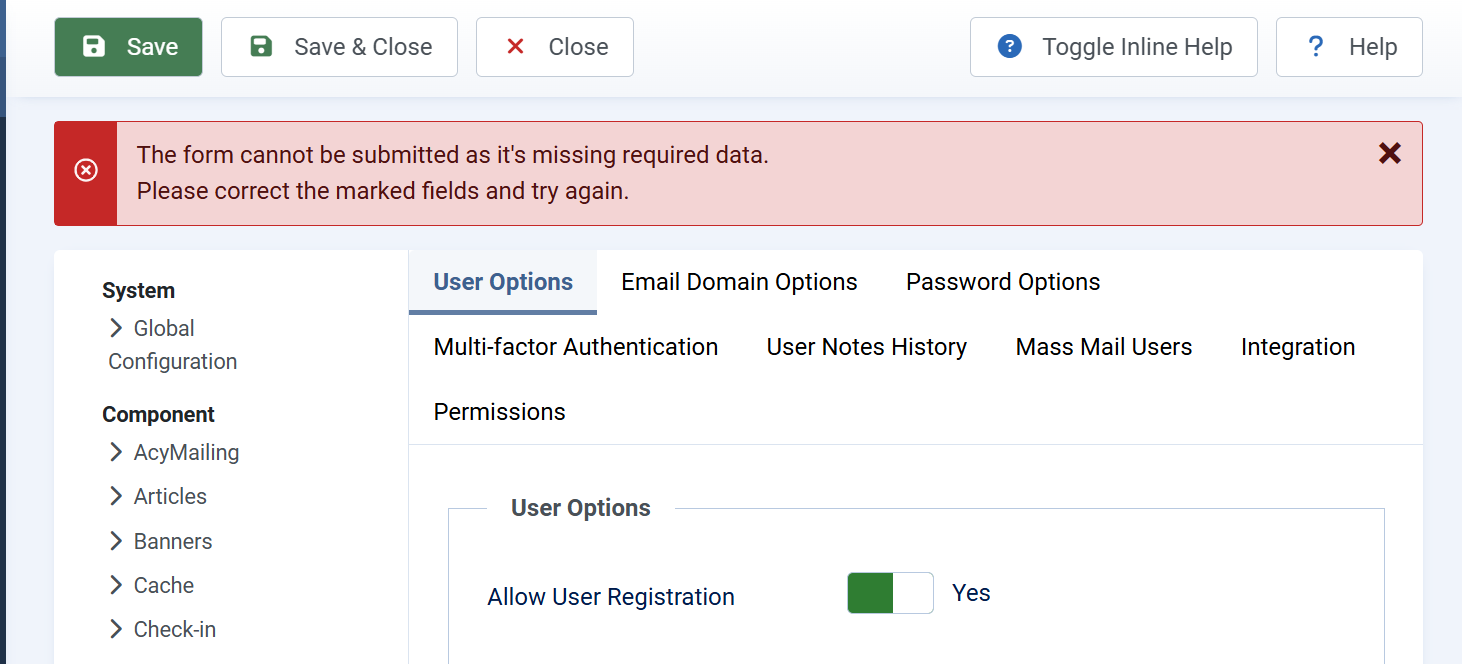Open the Multi-factor Authentication tab
This screenshot has width=1462, height=664.
pyautogui.click(x=575, y=347)
